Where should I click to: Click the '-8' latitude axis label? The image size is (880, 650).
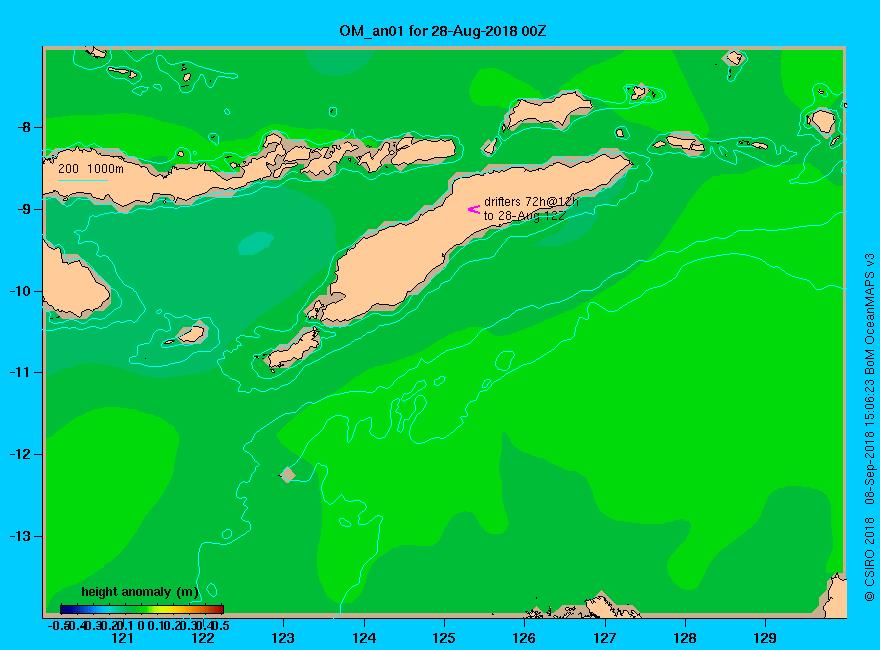pyautogui.click(x=23, y=127)
